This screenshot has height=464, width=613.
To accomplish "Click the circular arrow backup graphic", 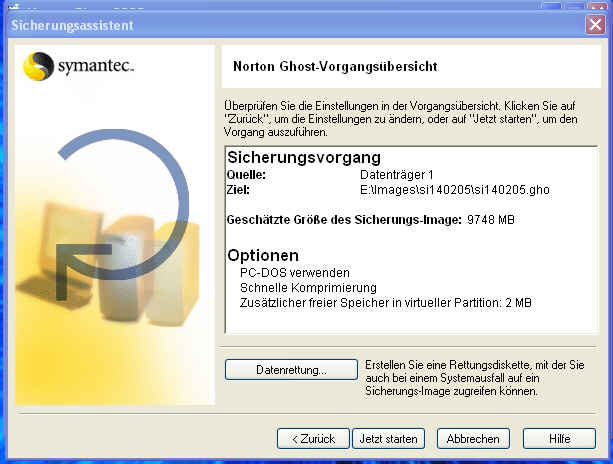I will (x=122, y=214).
